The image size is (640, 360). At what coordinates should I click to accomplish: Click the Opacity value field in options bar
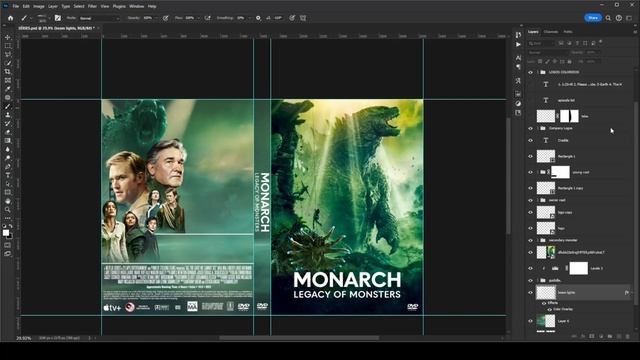[x=149, y=18]
